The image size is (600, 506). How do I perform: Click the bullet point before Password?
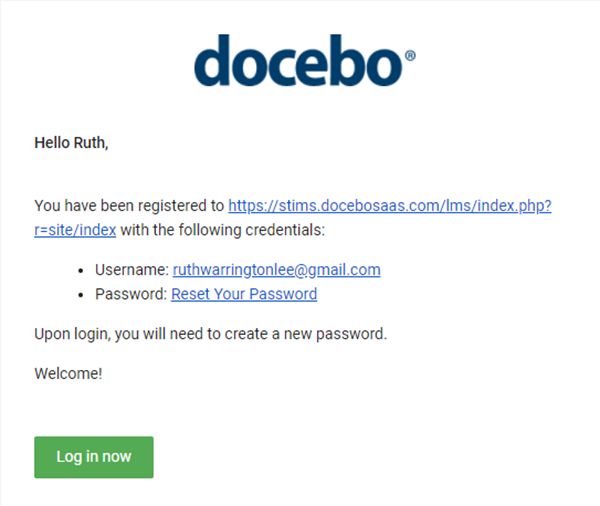tap(80, 295)
